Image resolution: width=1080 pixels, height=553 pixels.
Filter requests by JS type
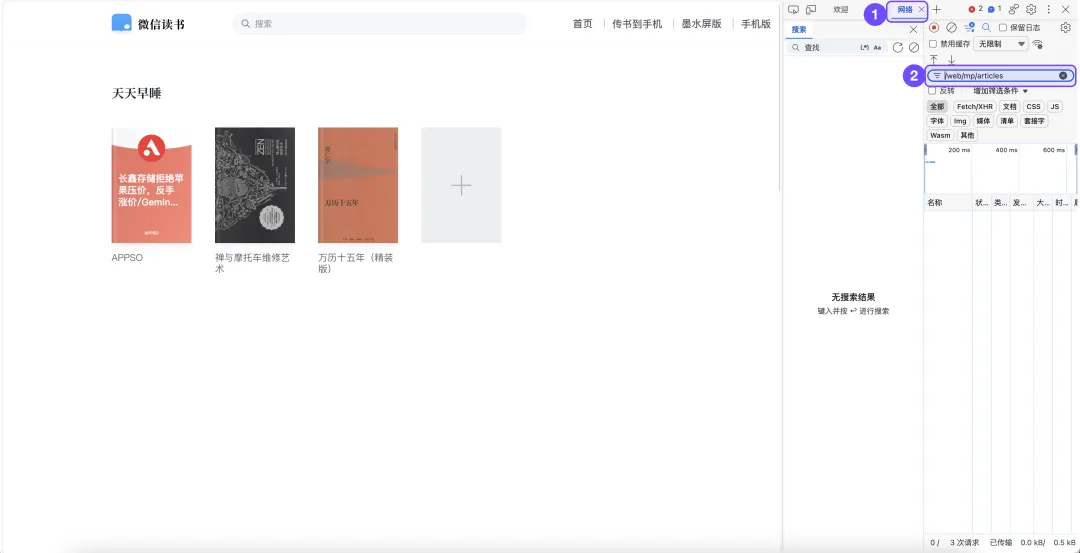pyautogui.click(x=1055, y=107)
